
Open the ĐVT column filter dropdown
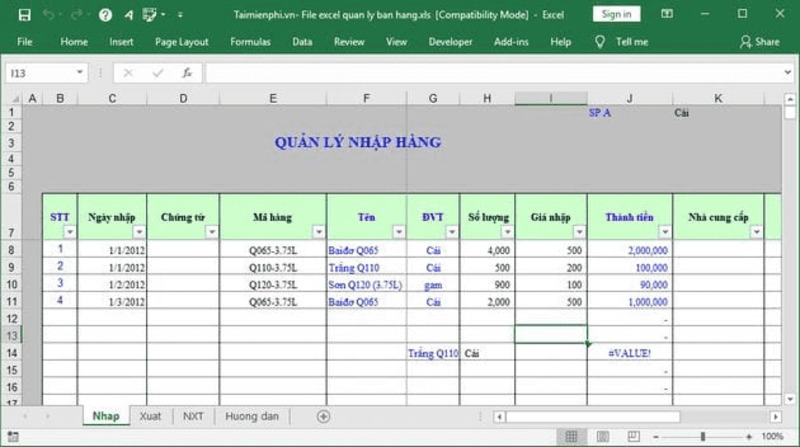tap(452, 232)
